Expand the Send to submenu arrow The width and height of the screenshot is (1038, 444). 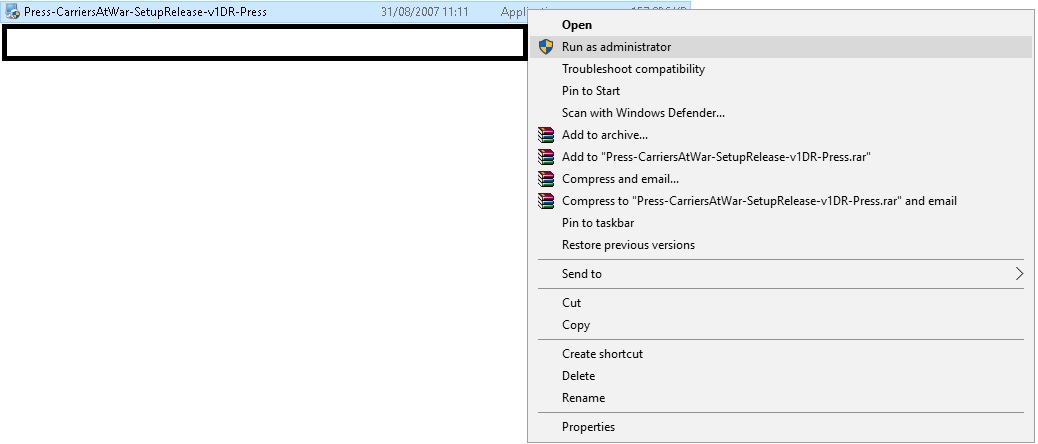[x=1019, y=274]
